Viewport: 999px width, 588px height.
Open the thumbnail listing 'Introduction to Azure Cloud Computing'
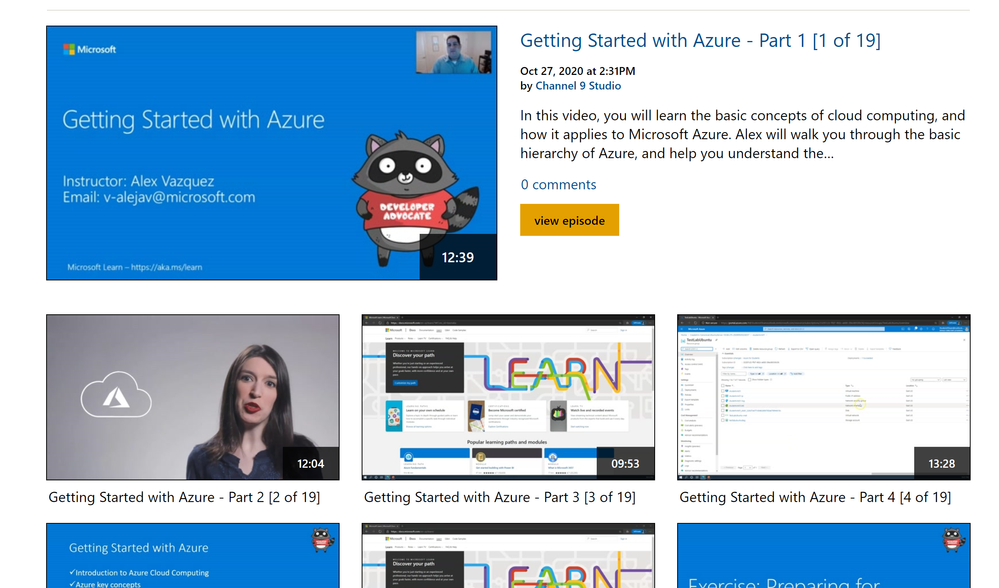pyautogui.click(x=193, y=556)
